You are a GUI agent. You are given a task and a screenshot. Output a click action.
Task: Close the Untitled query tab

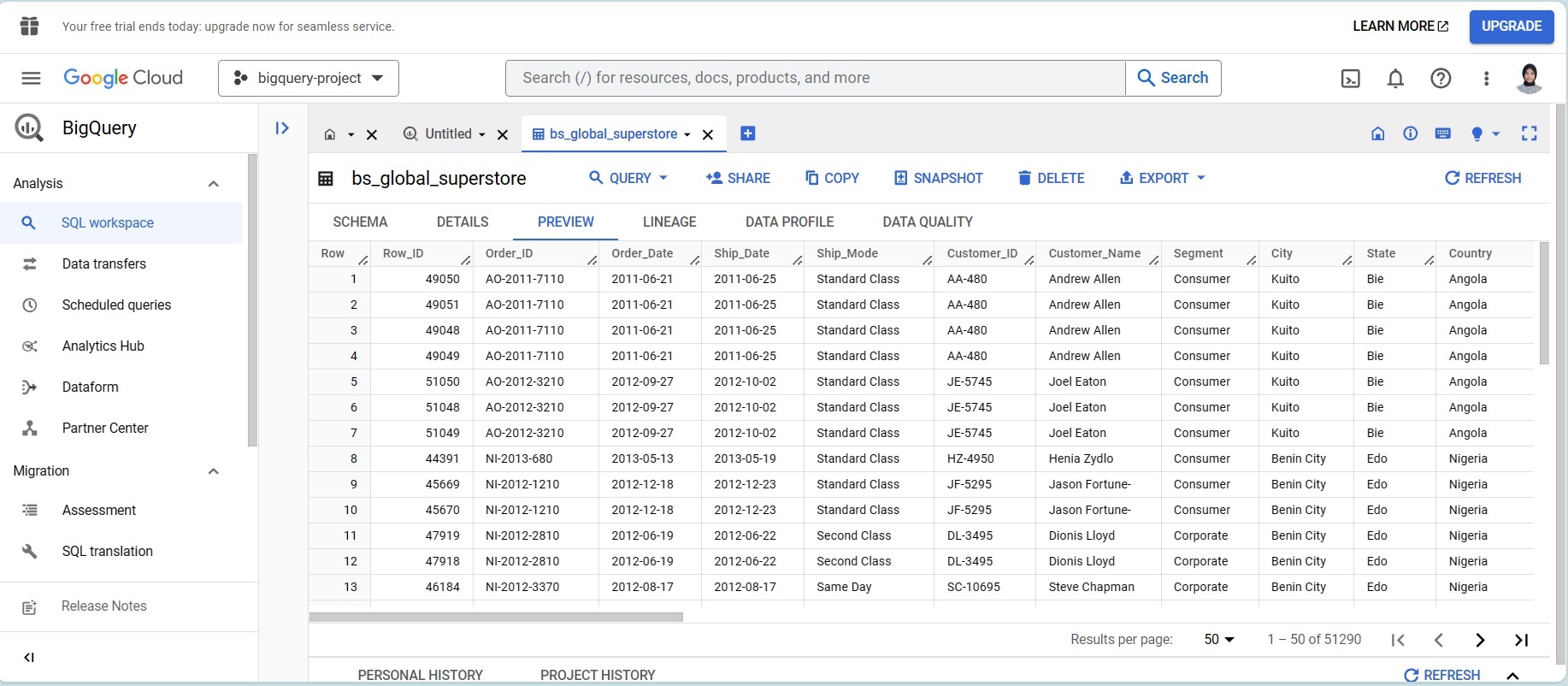[x=503, y=134]
